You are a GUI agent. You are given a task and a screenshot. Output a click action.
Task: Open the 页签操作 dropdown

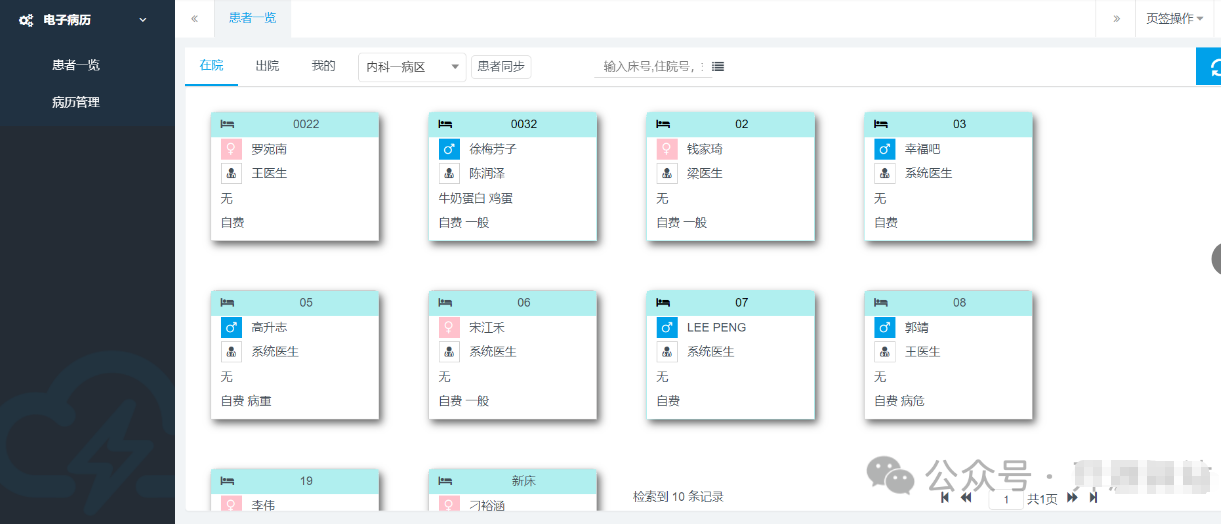1174,18
